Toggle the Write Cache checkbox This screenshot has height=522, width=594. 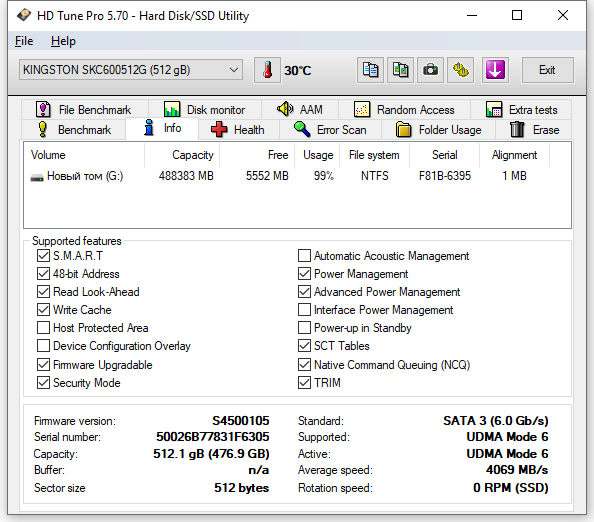43,309
